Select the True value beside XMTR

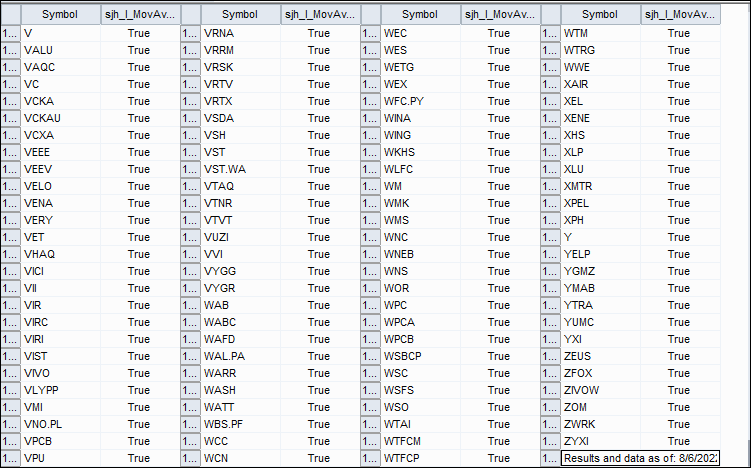679,186
